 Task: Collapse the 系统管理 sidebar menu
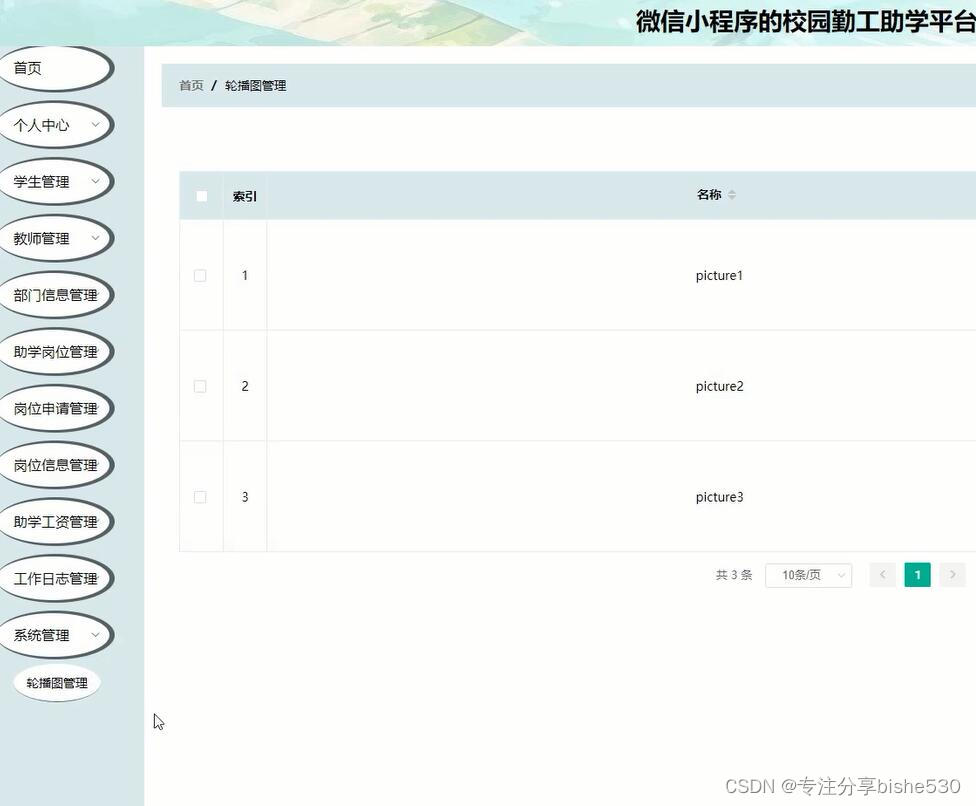point(57,634)
